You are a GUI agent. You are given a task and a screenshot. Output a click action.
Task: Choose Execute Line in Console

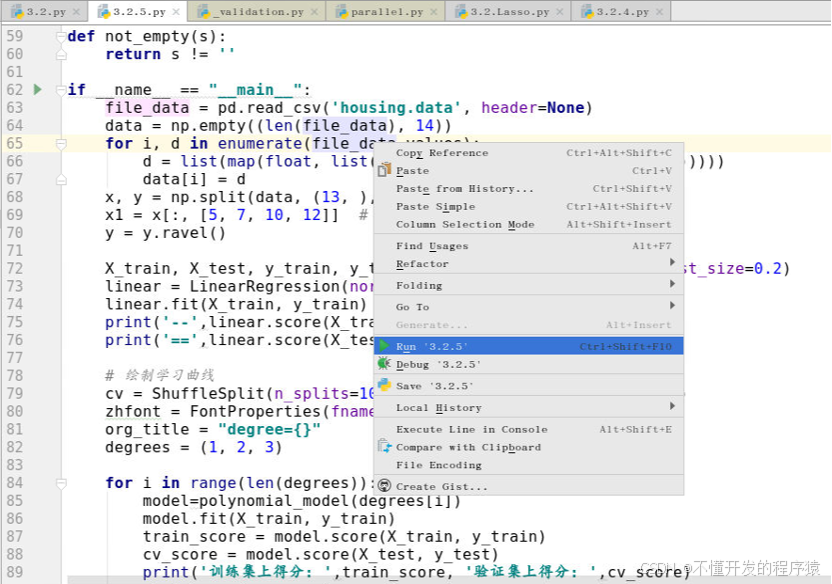tap(528, 430)
